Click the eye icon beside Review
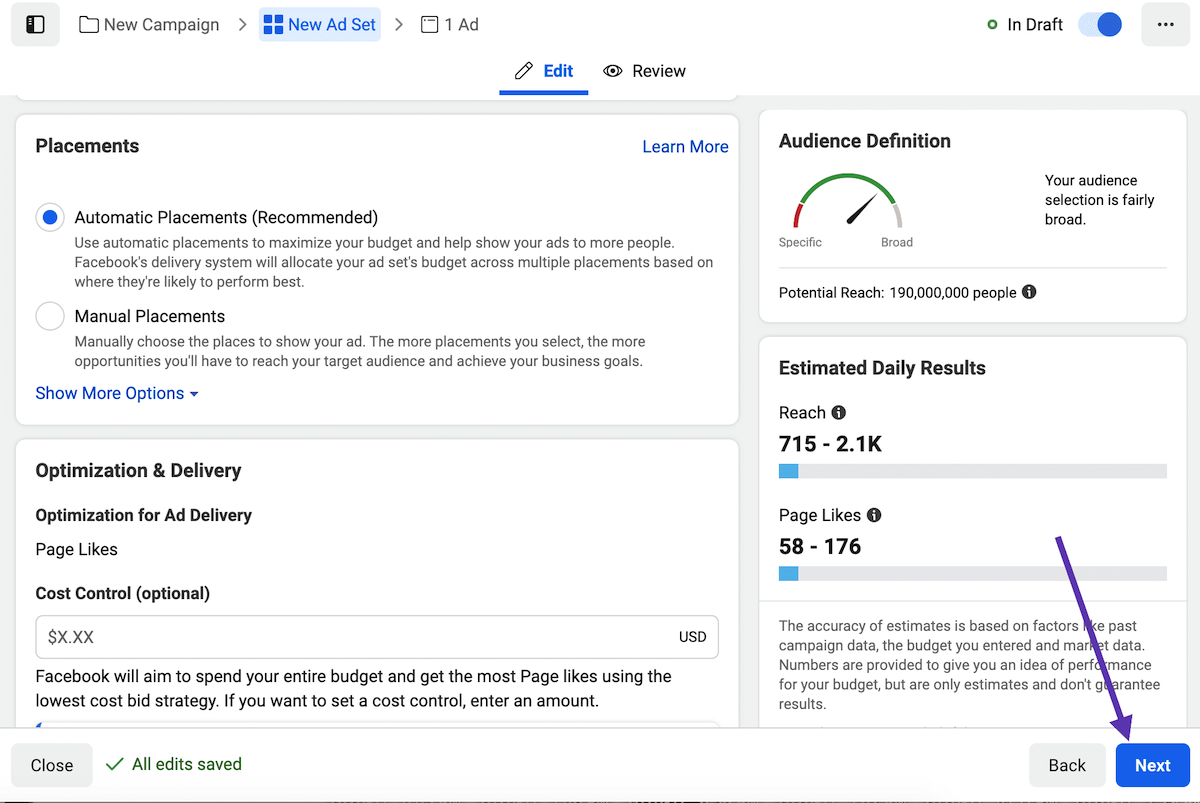Screen dimensions: 1200x803 pos(613,71)
